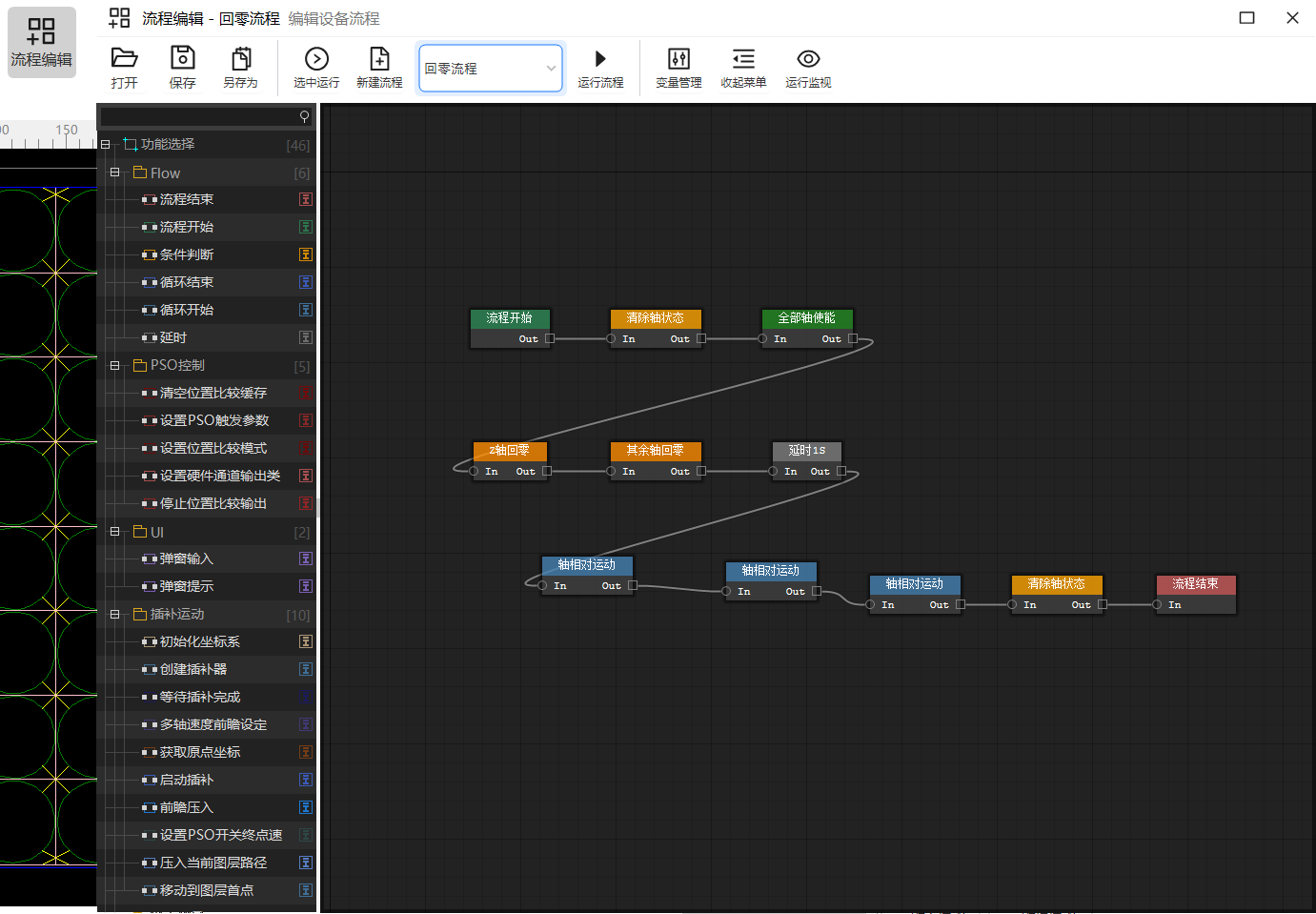The height and width of the screenshot is (914, 1316).
Task: Click the search magnifier icon
Action: click(x=304, y=116)
